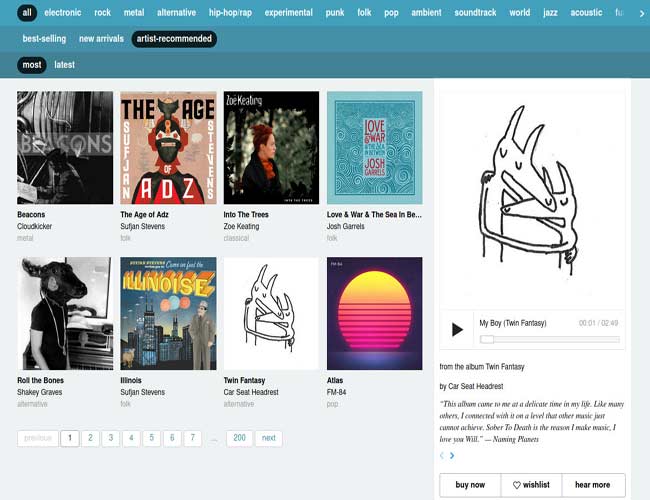The image size is (650, 500).
Task: Show best-selling albums
Action: pyautogui.click(x=44, y=39)
